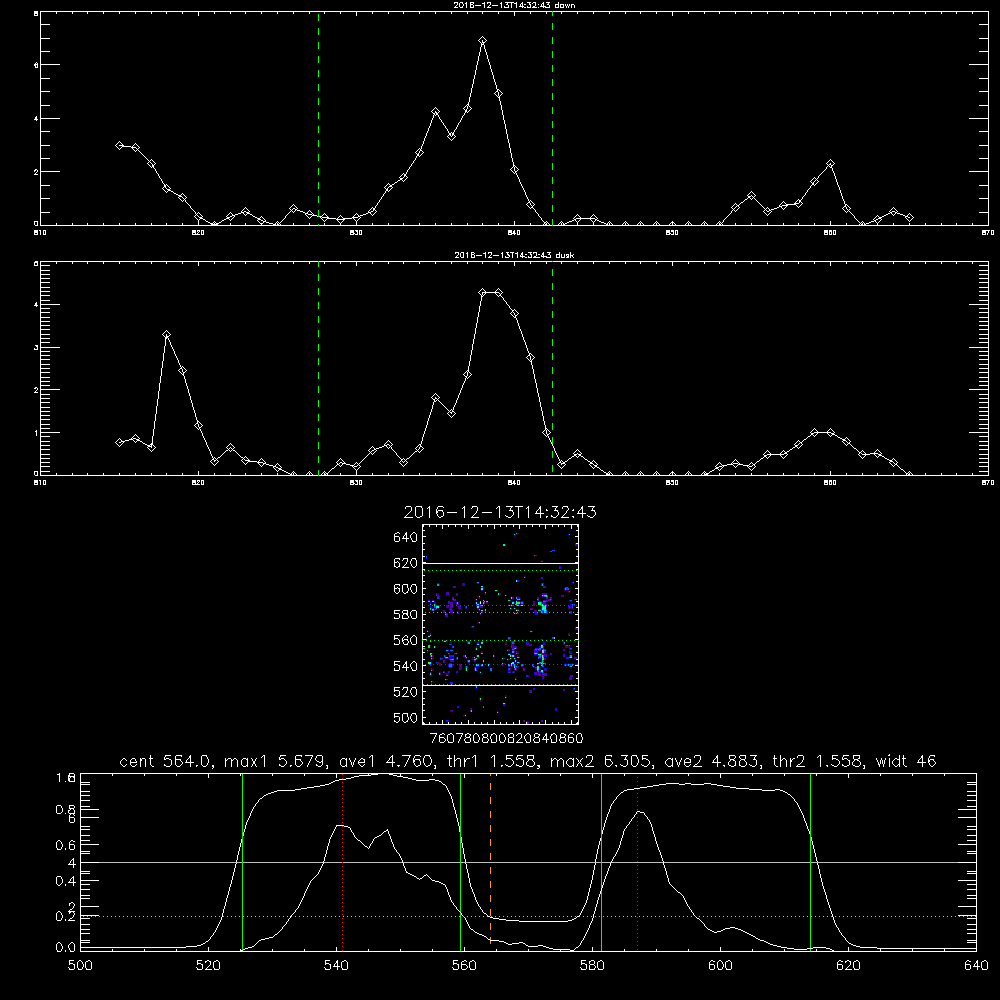Click the 'max2 6.305' value in the stats header
Viewport: 1000px width, 1000px height.
(598, 761)
